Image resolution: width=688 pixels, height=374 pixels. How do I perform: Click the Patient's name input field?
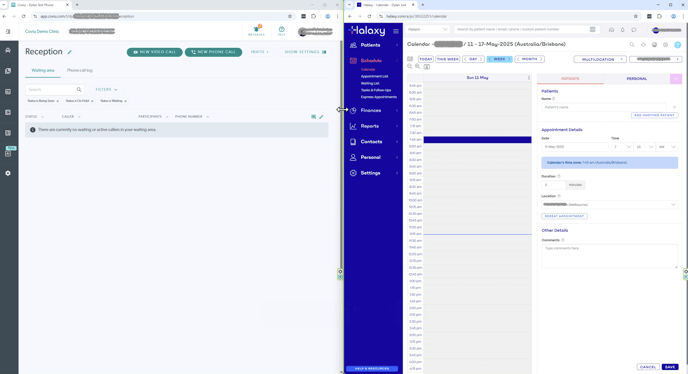[x=604, y=107]
